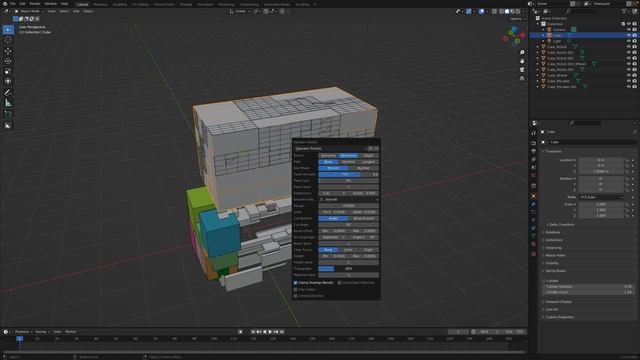
Task: Select the Move tool
Action: pyautogui.click(x=8, y=51)
